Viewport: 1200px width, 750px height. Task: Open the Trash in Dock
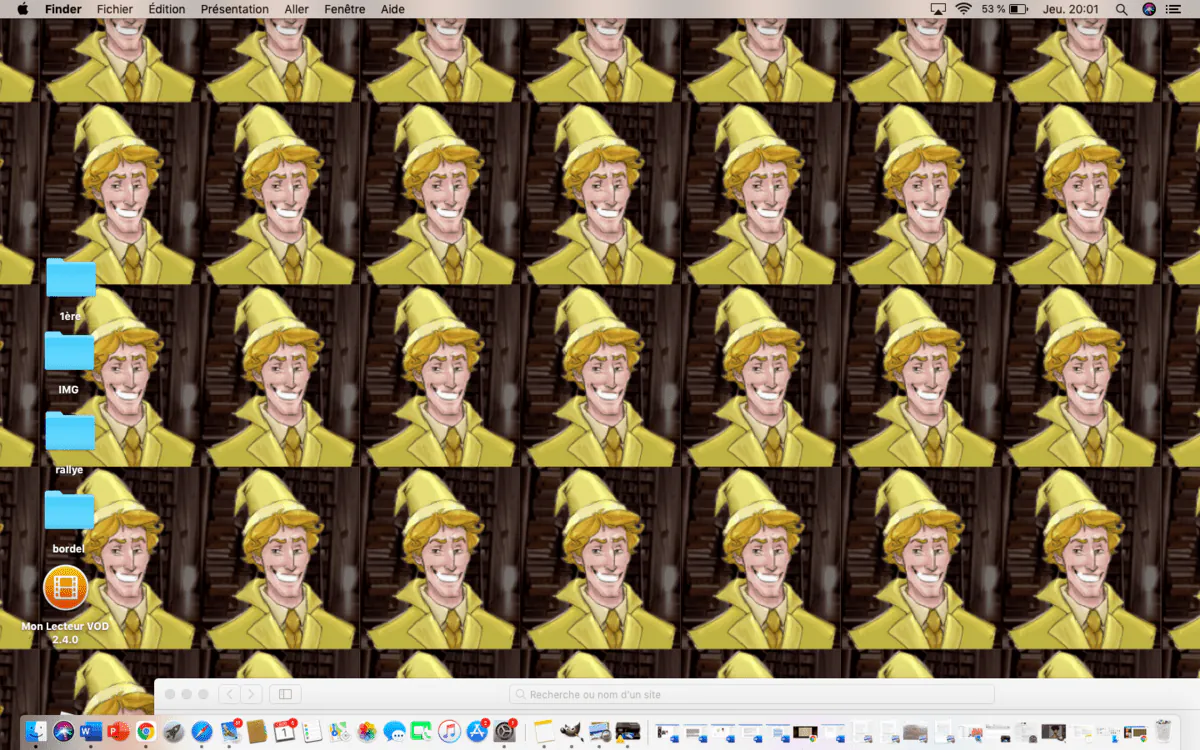click(1163, 732)
